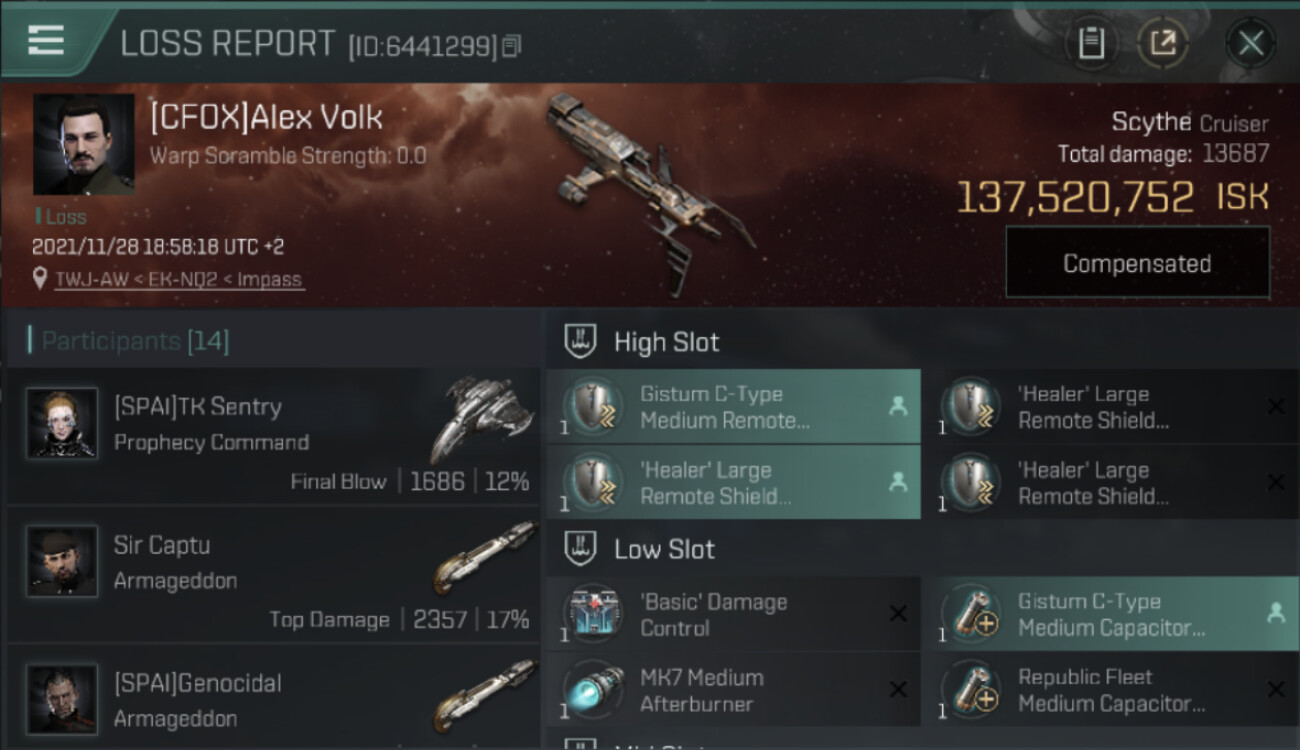Click the Low Slot section header
The height and width of the screenshot is (750, 1300).
[664, 549]
